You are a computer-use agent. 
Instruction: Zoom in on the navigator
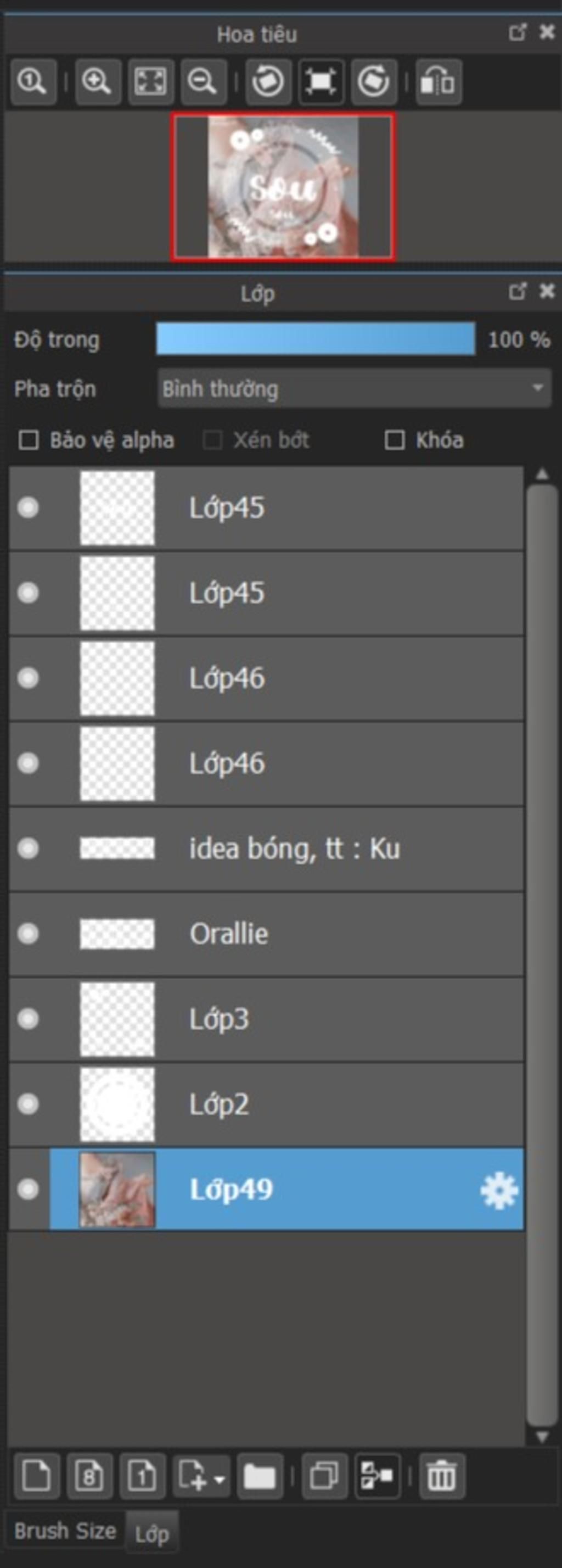[x=98, y=82]
